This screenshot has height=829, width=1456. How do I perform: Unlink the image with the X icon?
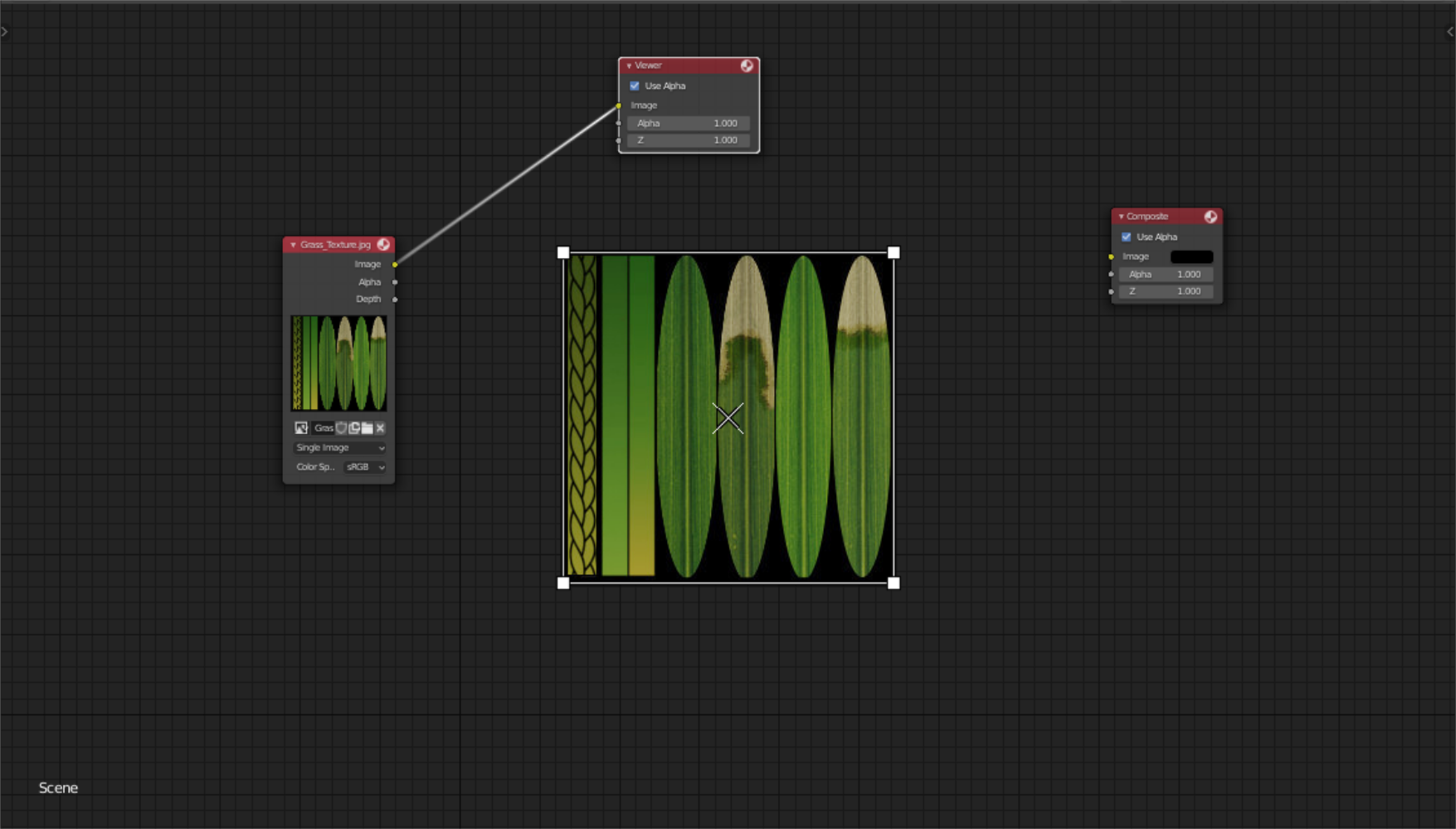(x=380, y=428)
